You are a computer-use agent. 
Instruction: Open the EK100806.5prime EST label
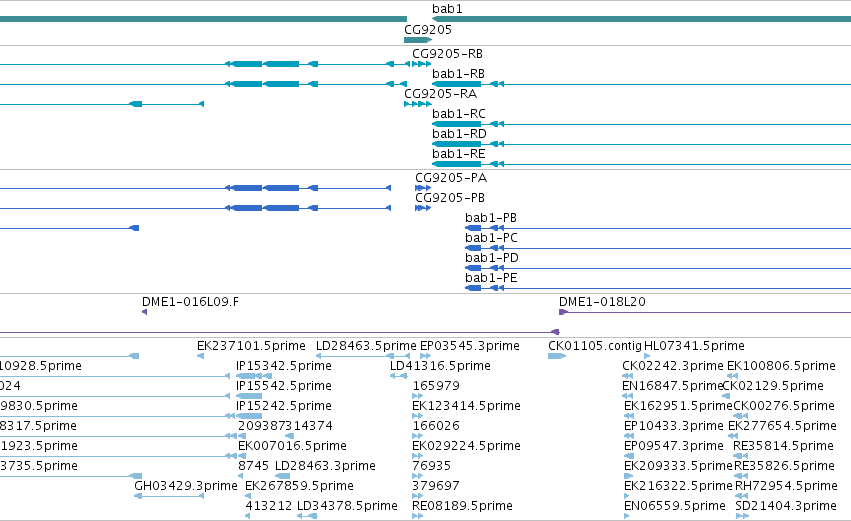coord(781,366)
